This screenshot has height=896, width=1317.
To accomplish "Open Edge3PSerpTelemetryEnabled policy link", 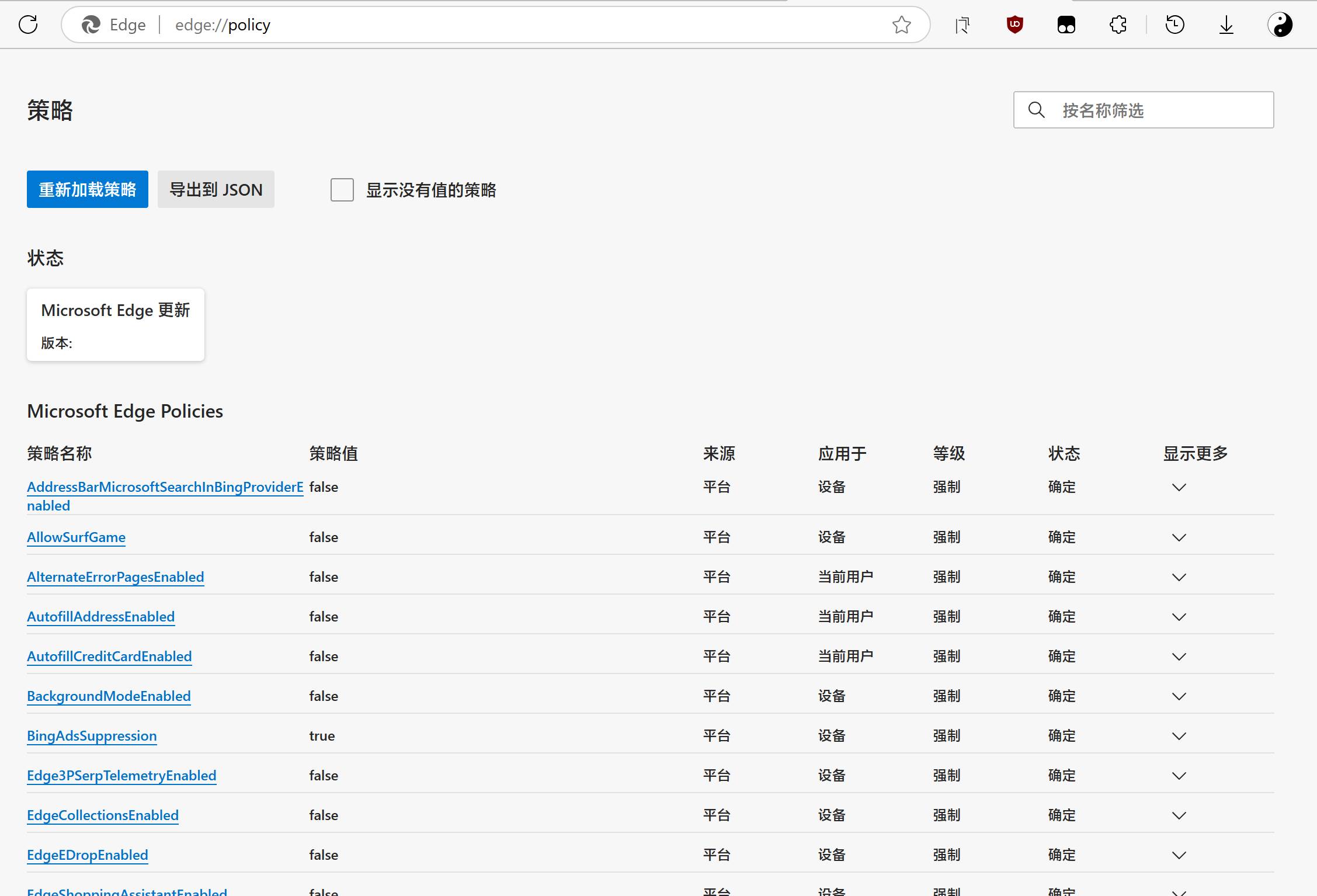I will 121,775.
